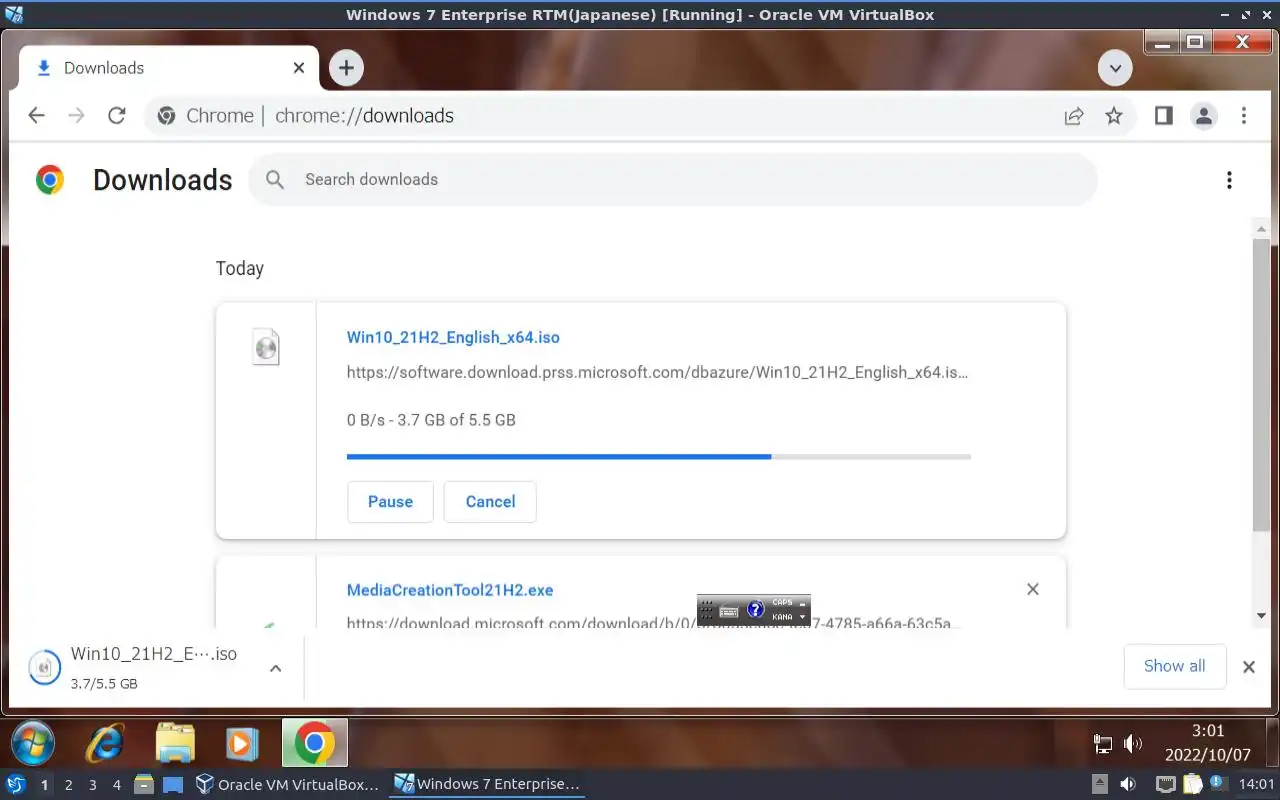This screenshot has height=800, width=1280.
Task: Switch to host workspace 3
Action: click(x=93, y=785)
